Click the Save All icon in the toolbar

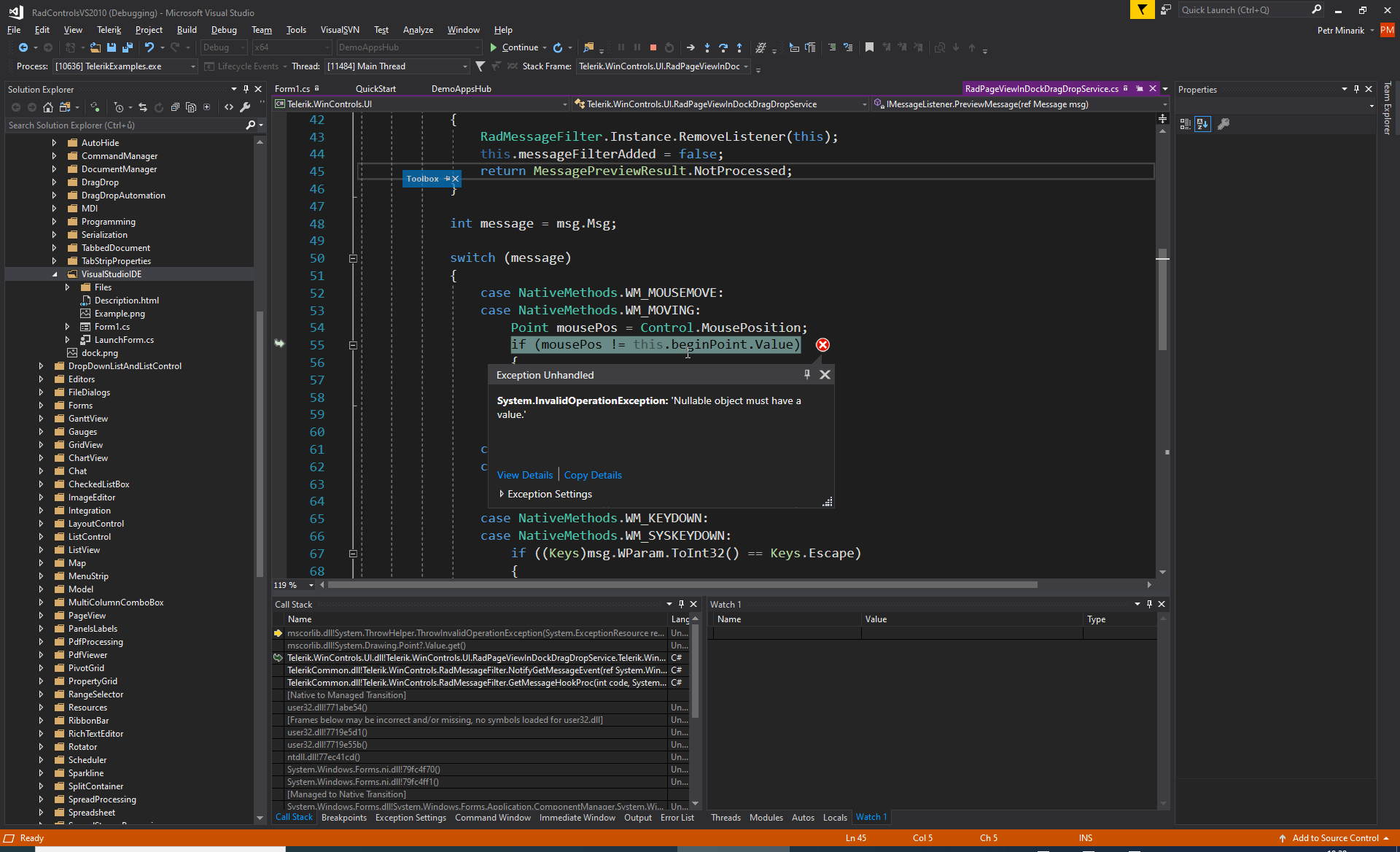pos(127,47)
